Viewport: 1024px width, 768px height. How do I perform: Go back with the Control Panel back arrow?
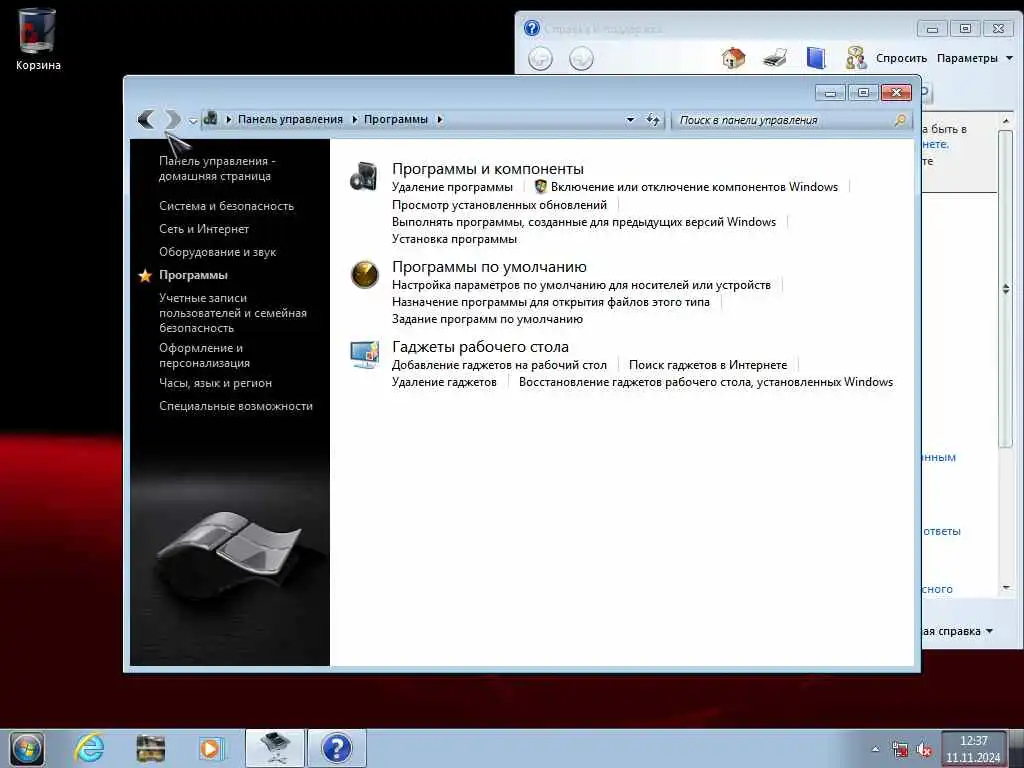146,119
